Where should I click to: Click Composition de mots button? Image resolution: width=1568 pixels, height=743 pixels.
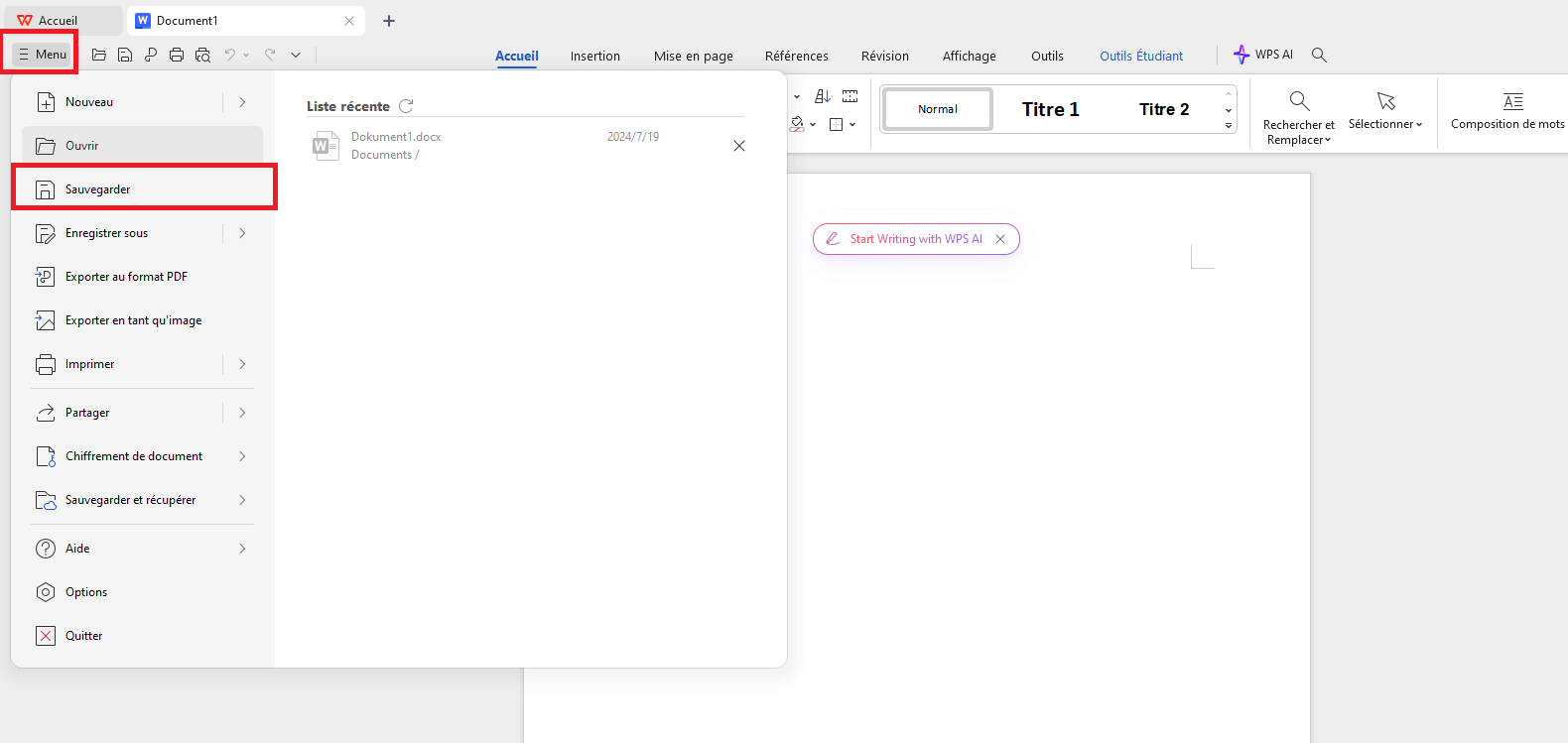click(x=1507, y=112)
